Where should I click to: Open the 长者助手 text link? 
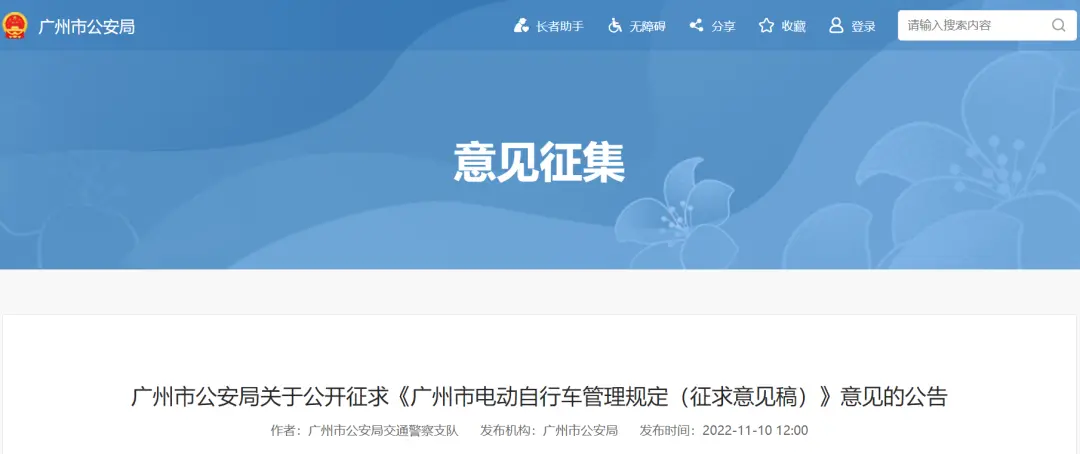coord(559,27)
